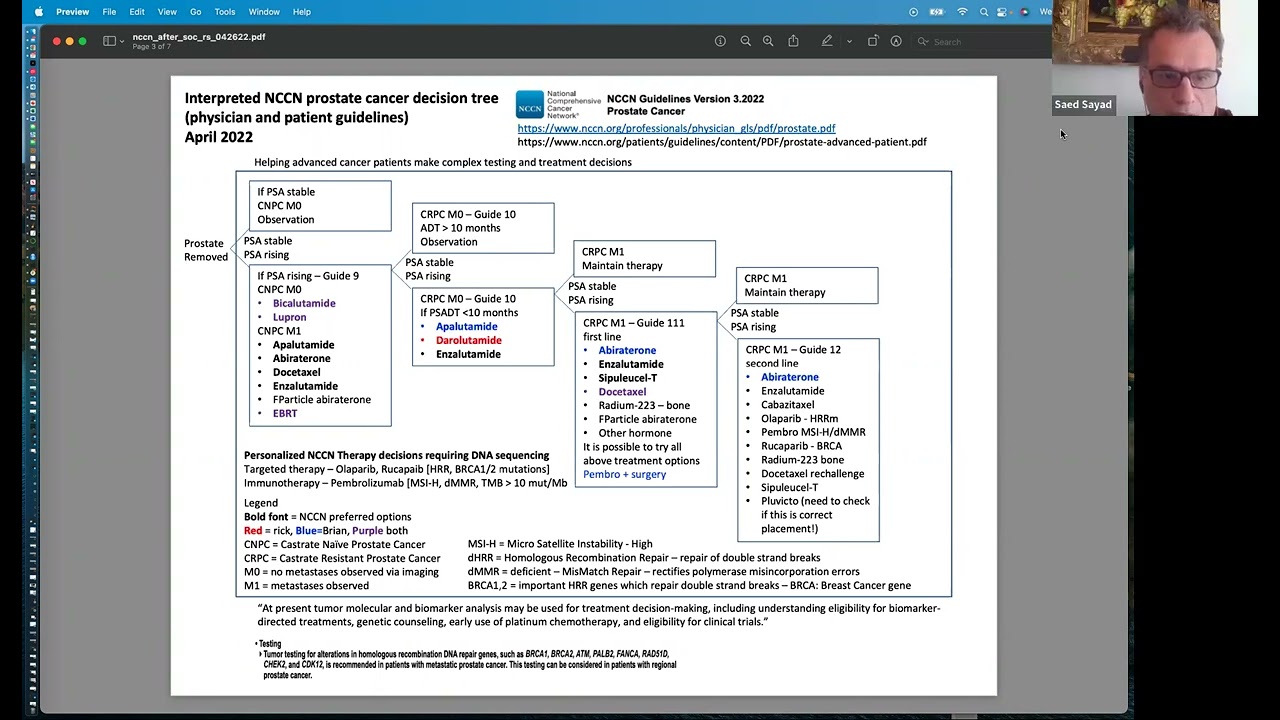Click into the Search field
This screenshot has width=1280, height=720.
(x=980, y=42)
